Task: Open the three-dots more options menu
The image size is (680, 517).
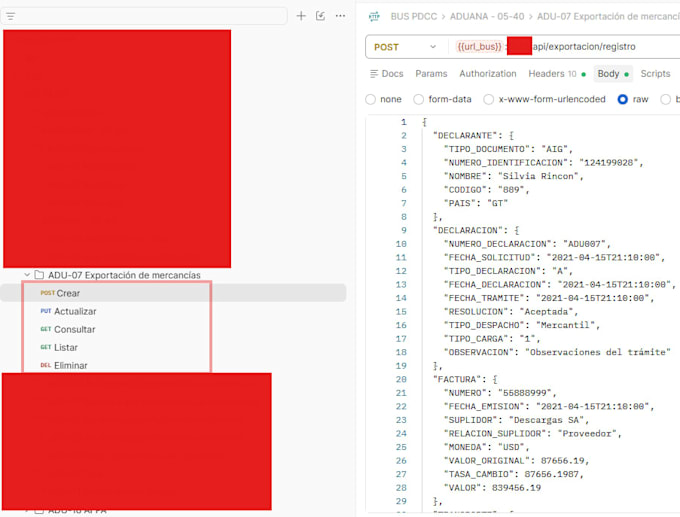Action: [x=340, y=16]
